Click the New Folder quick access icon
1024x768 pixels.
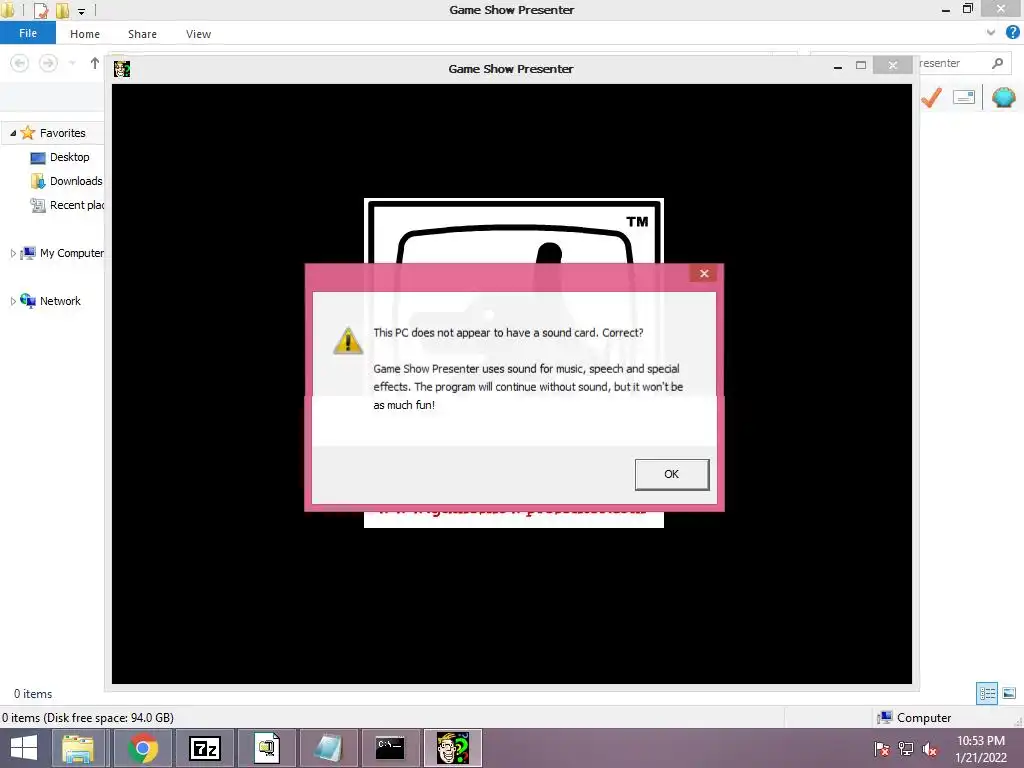click(62, 10)
